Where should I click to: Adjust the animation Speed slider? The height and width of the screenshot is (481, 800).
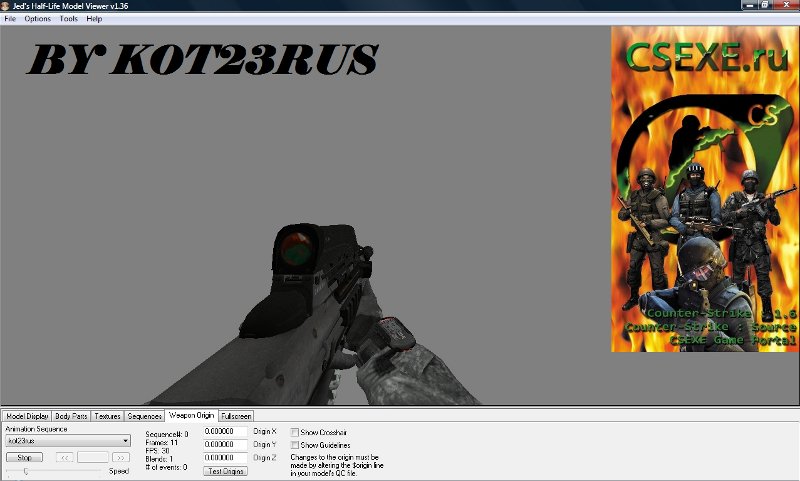(26, 471)
